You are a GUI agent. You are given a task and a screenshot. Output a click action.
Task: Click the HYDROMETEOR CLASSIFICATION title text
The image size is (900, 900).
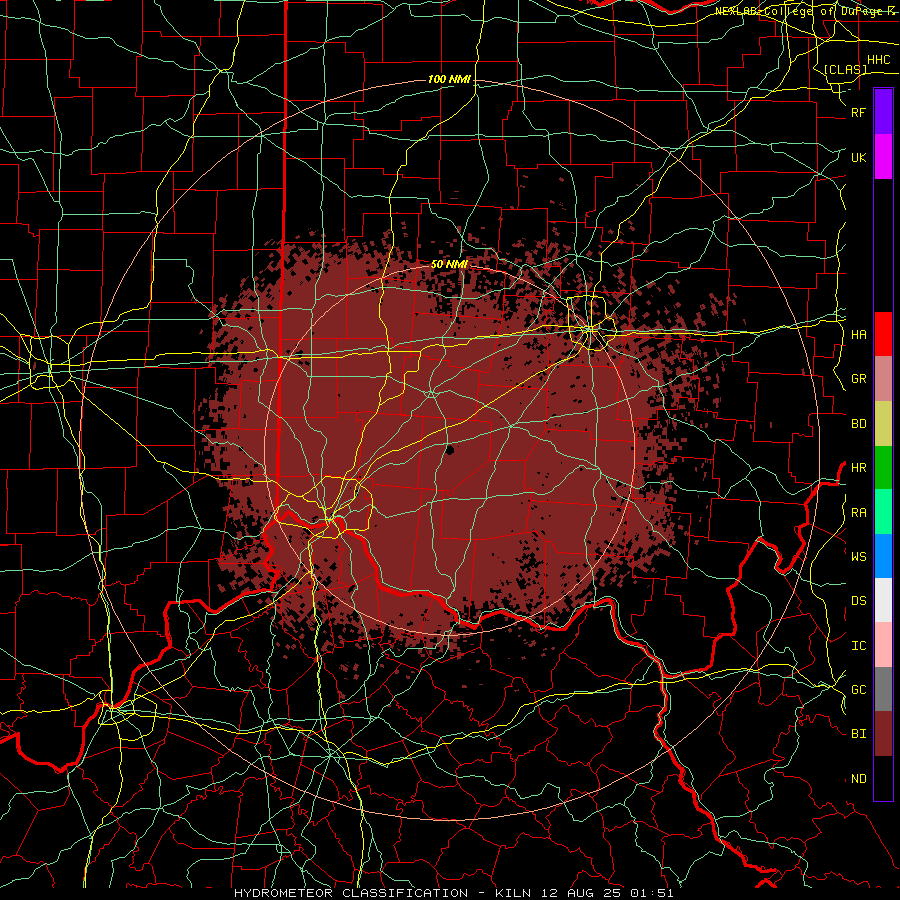pyautogui.click(x=351, y=893)
